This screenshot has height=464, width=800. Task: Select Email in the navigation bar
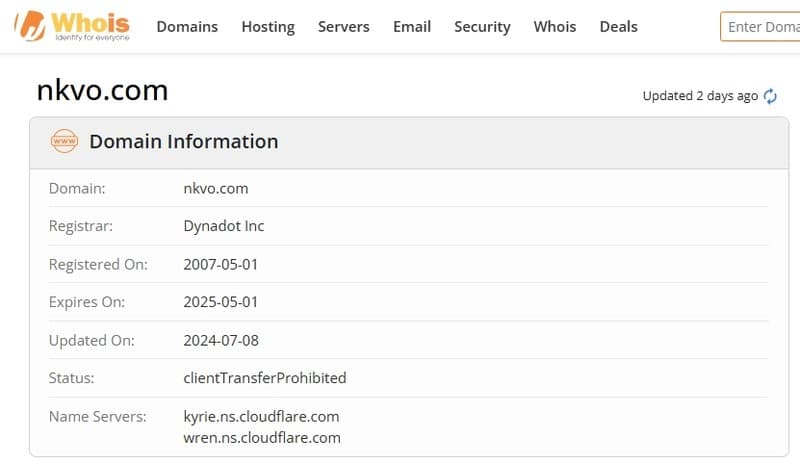point(412,27)
